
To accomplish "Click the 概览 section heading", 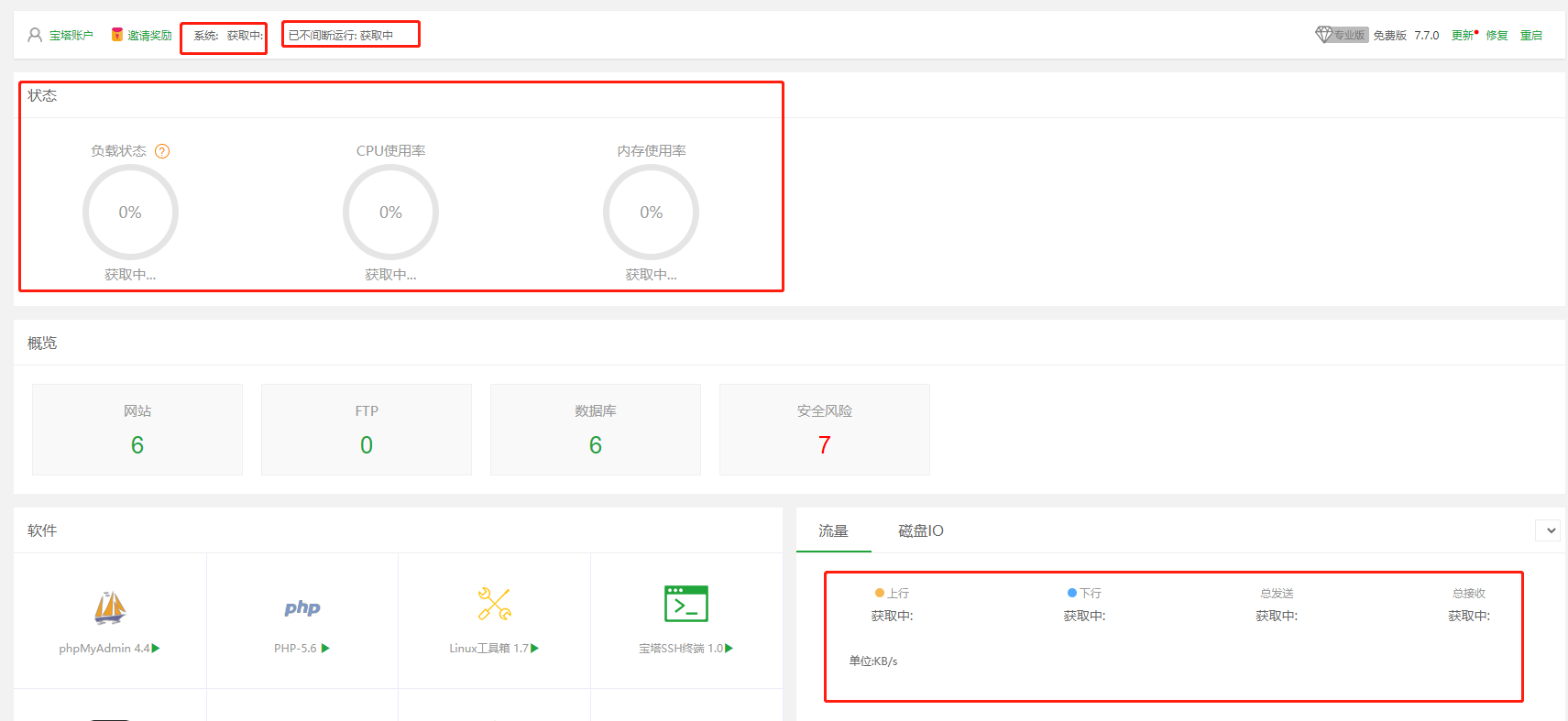I will tap(42, 343).
